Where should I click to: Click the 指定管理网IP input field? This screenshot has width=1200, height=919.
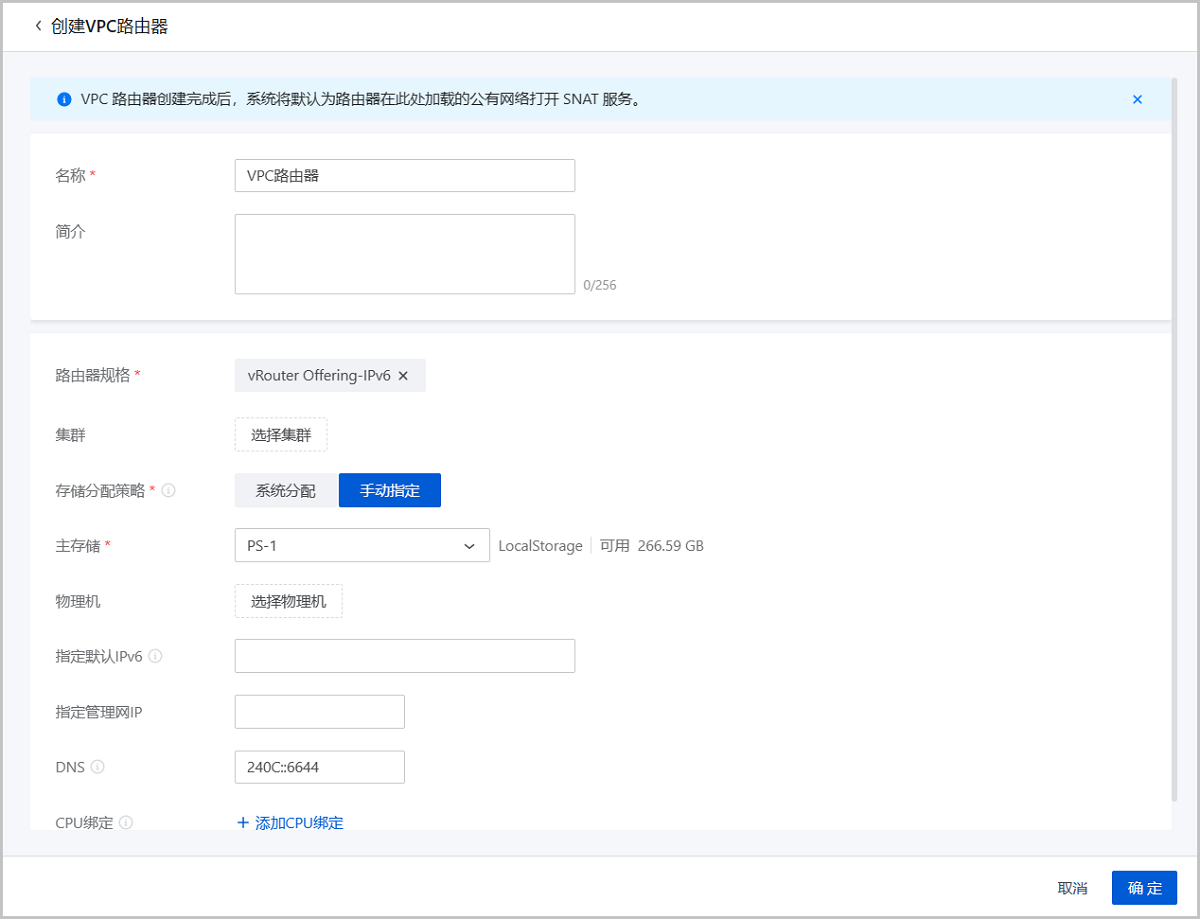(x=319, y=711)
